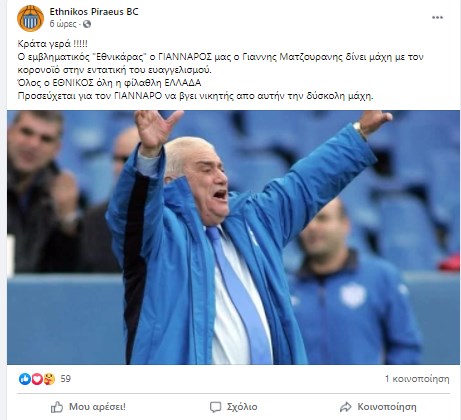Select the "Κοινοποίηση" share button text

pos(387,407)
